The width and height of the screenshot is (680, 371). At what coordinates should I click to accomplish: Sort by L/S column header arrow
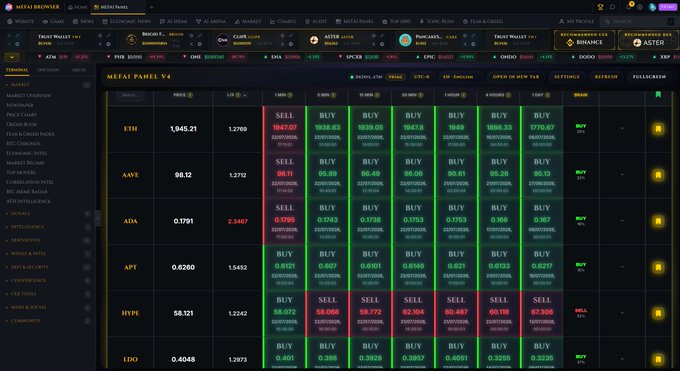[x=245, y=95]
